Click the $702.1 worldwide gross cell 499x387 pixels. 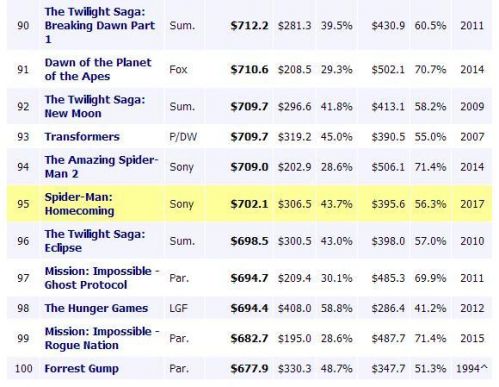249,204
